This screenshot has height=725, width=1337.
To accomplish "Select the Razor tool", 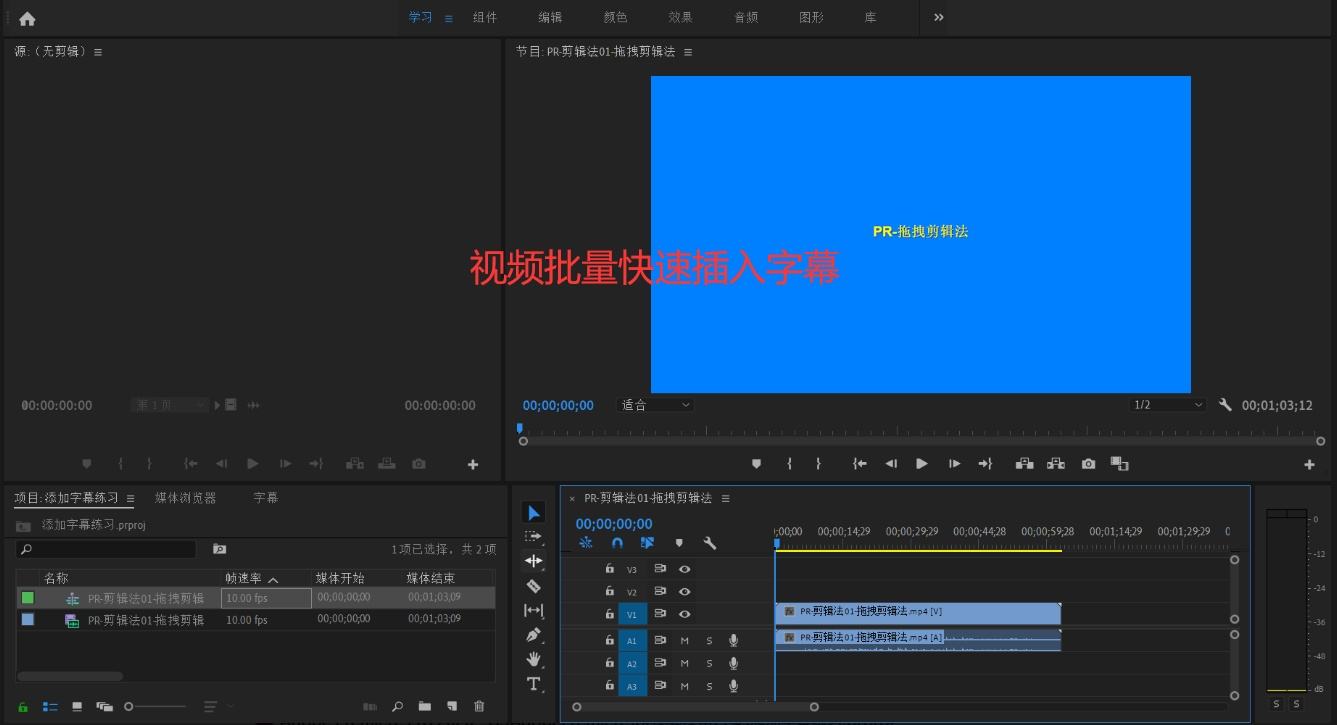I will click(x=534, y=586).
